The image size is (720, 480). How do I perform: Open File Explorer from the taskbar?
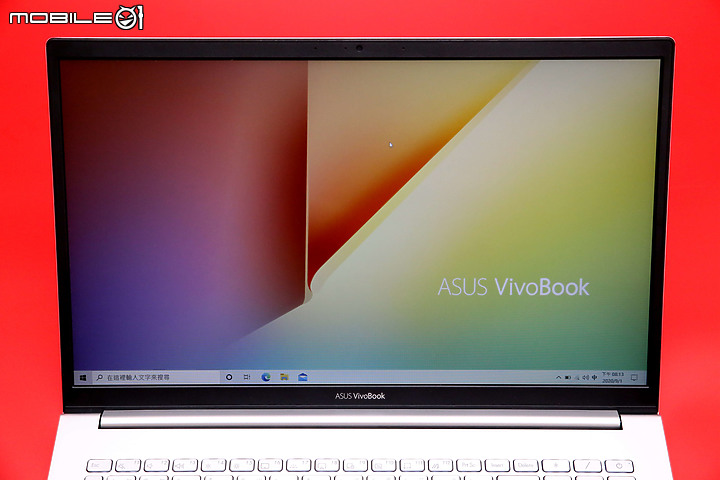point(284,377)
